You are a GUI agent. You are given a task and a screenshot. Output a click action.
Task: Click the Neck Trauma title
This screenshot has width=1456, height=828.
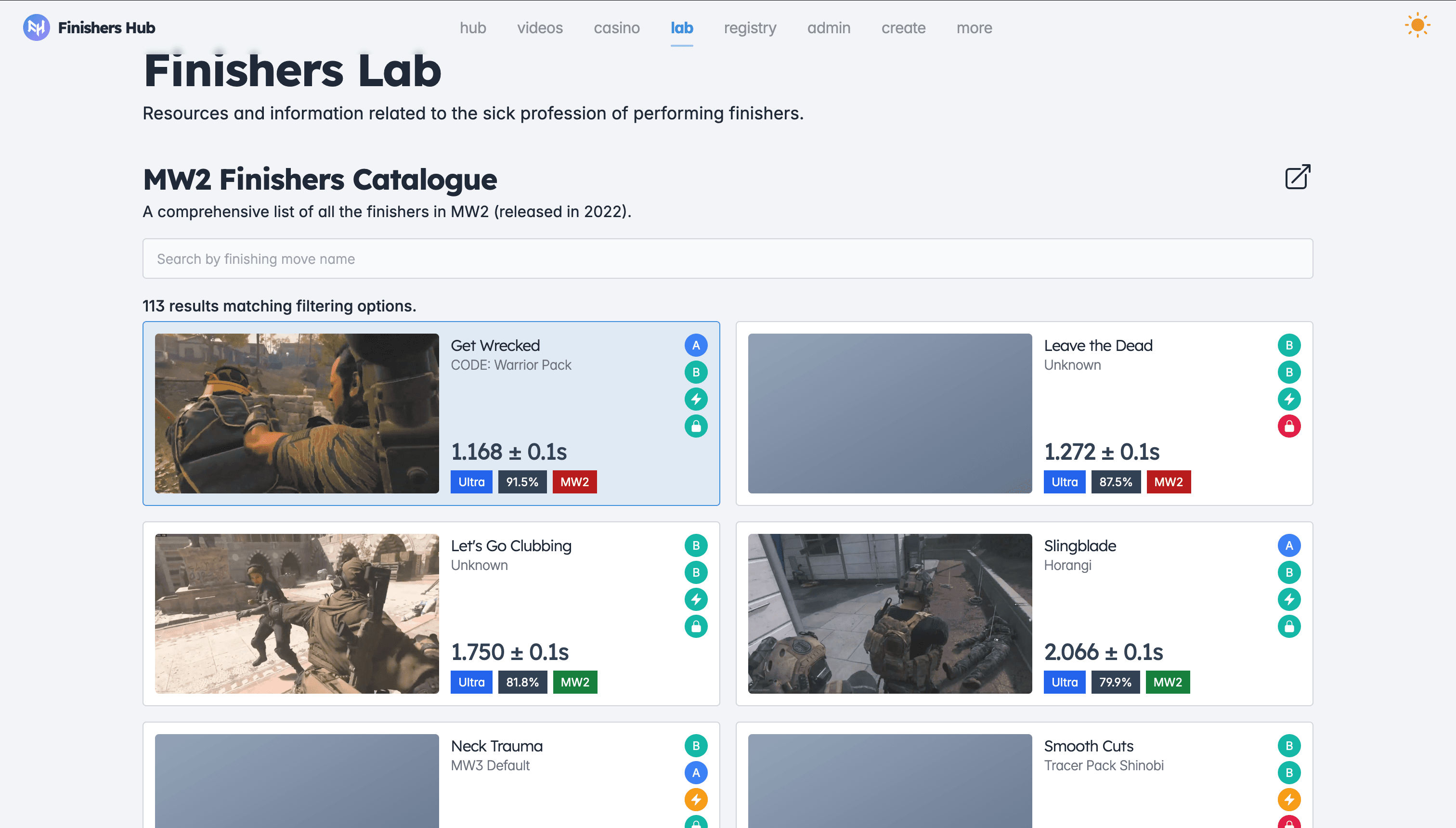pyautogui.click(x=496, y=746)
